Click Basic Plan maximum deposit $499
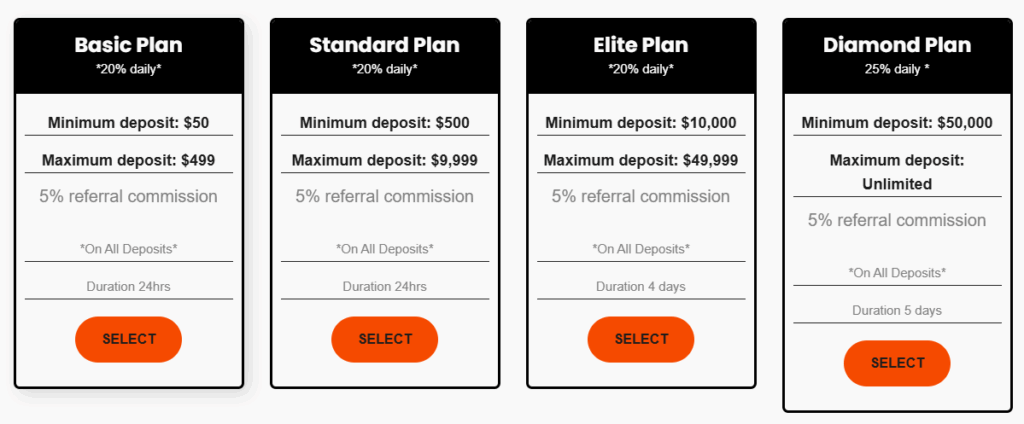Screen dimensions: 1024x424 (128, 160)
